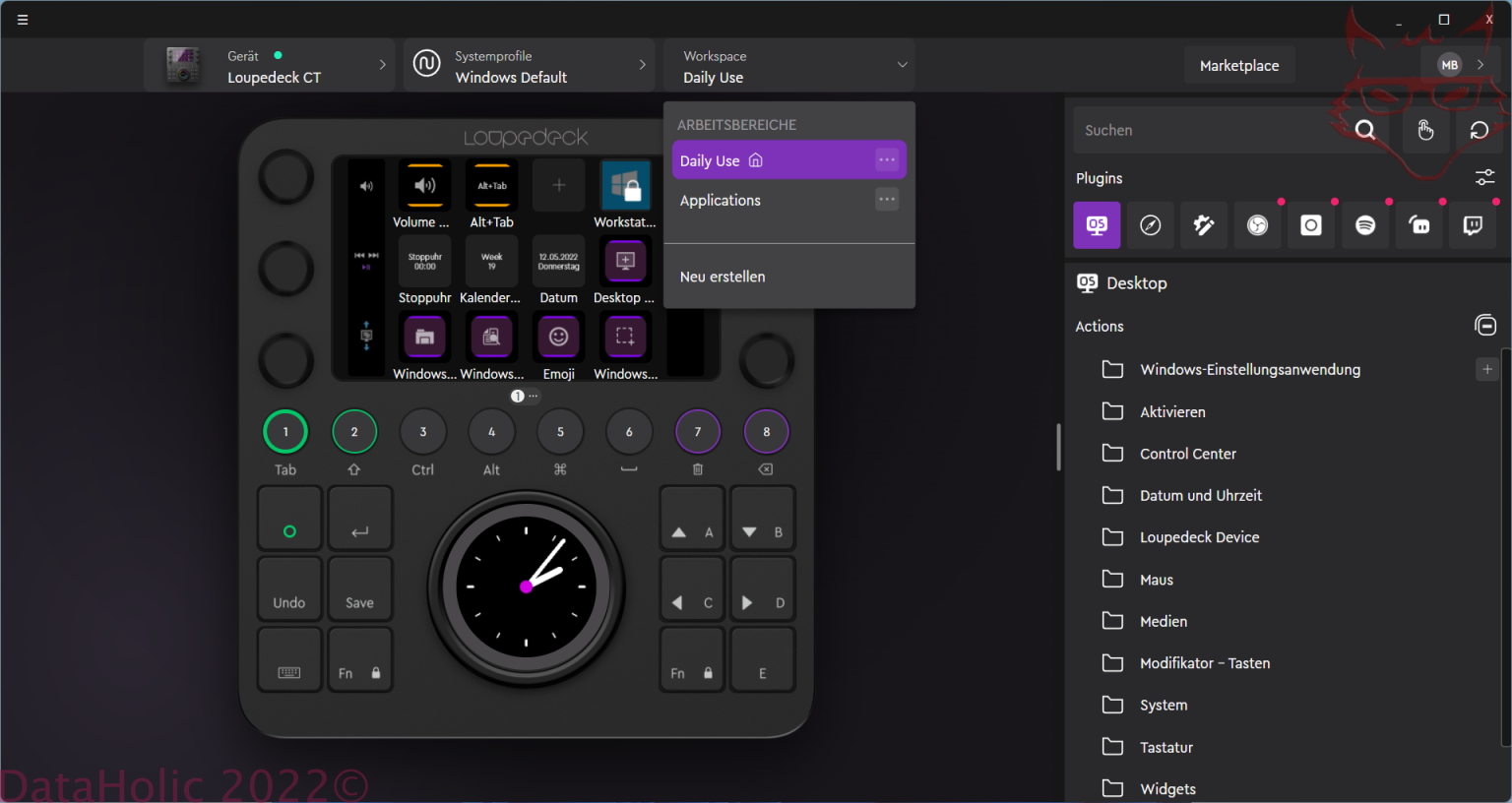1512x803 pixels.
Task: Select the right side dial knob
Action: pos(766,360)
